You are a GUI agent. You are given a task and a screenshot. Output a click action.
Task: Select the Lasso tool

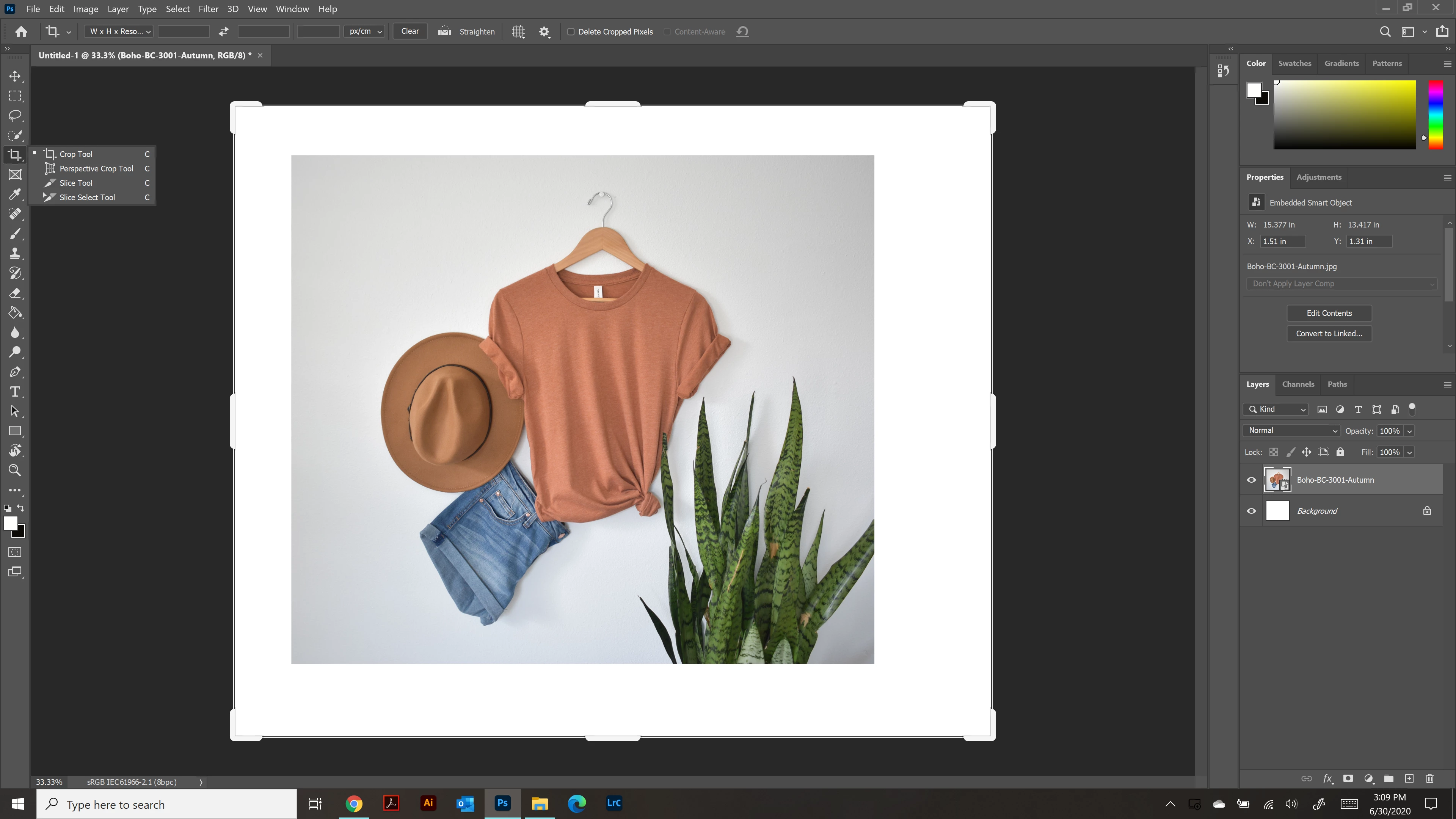coord(15,116)
